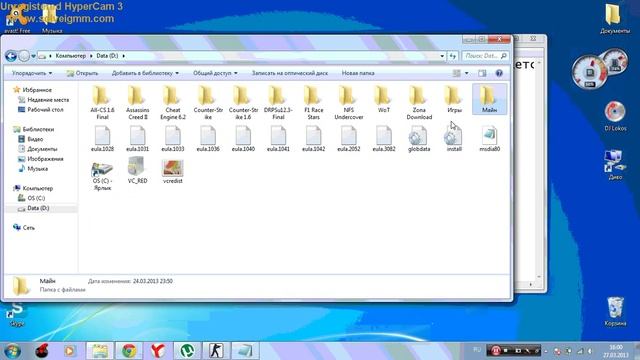
Task: Open the Общий доступ dropdown
Action: pos(215,73)
